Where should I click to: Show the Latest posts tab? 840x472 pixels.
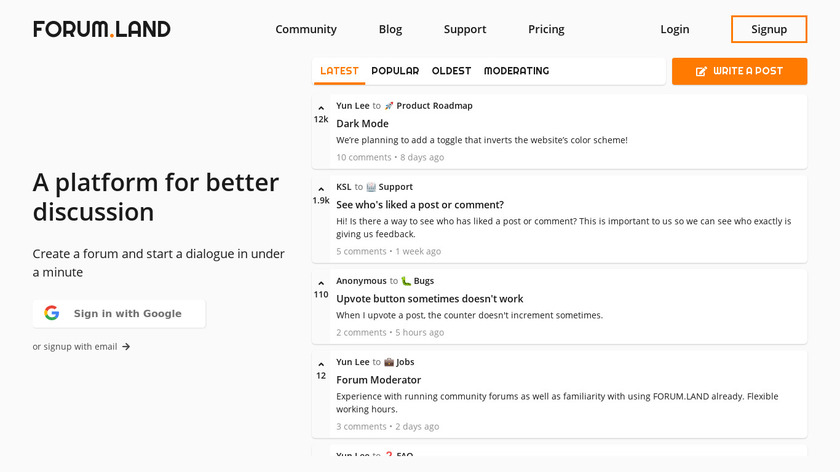pos(339,71)
